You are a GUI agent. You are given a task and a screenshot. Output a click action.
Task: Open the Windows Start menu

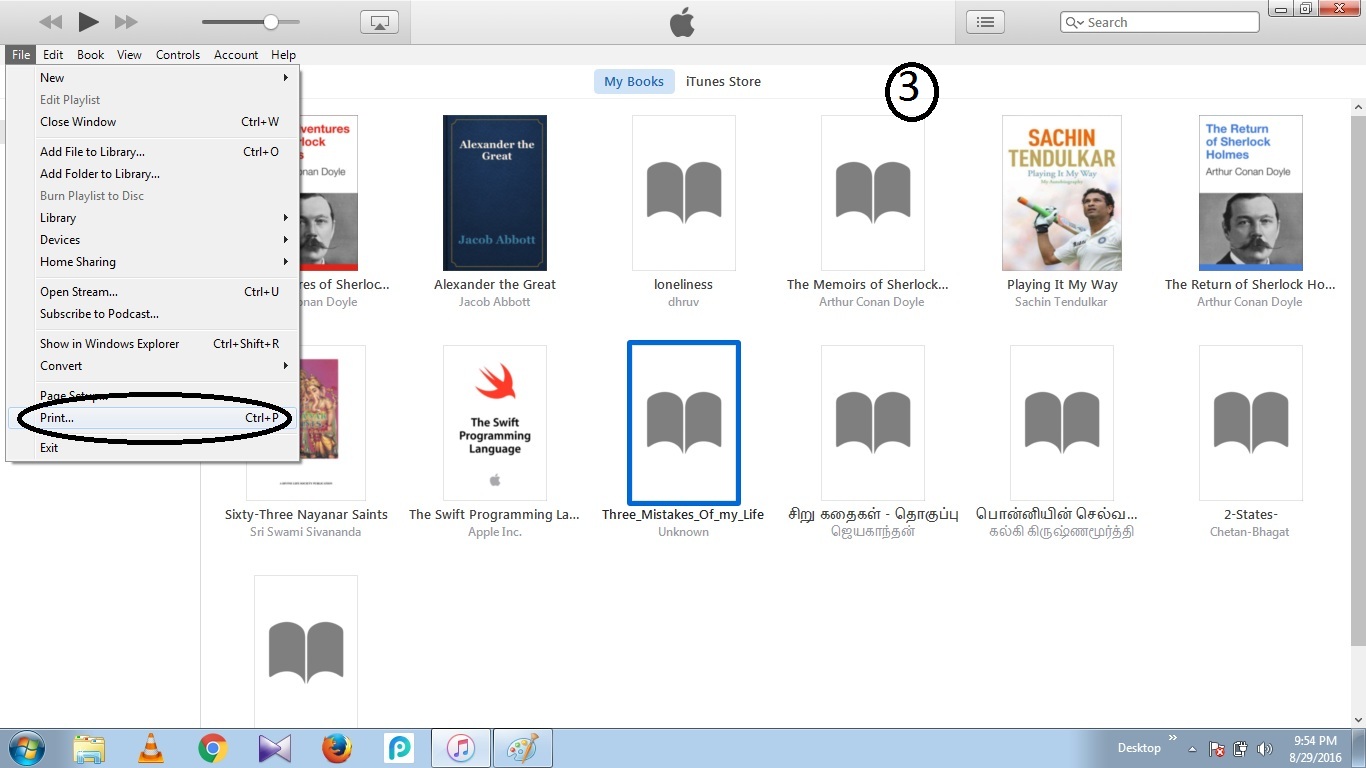point(27,748)
